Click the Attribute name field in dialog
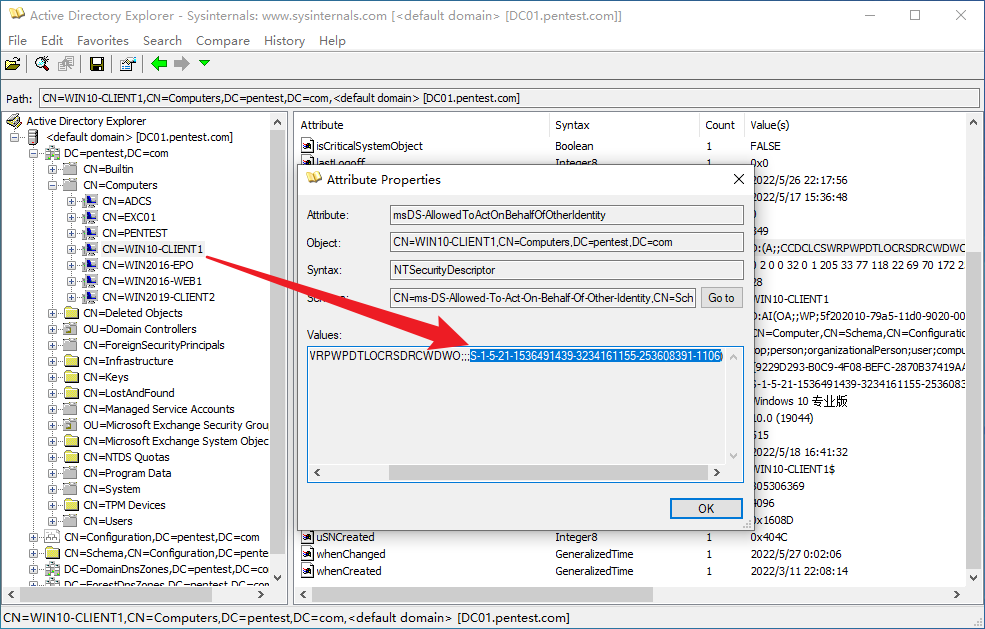 [x=567, y=215]
